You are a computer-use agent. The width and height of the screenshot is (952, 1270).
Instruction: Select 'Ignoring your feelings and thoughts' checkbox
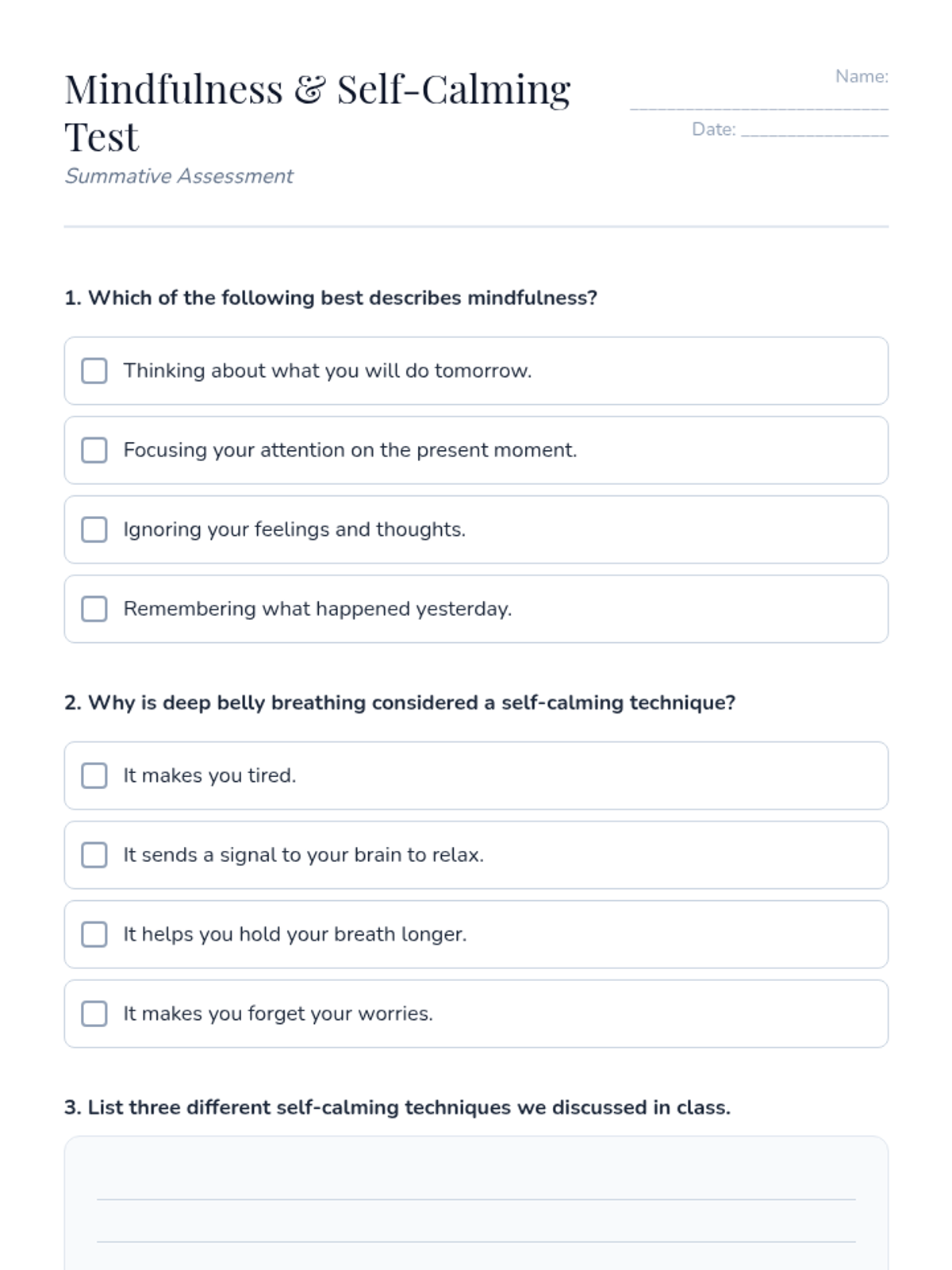[94, 529]
